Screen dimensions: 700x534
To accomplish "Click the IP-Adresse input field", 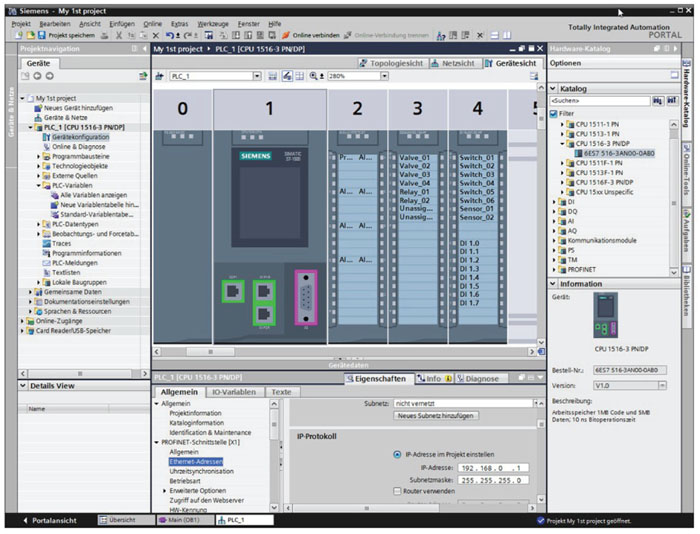I will tap(491, 467).
